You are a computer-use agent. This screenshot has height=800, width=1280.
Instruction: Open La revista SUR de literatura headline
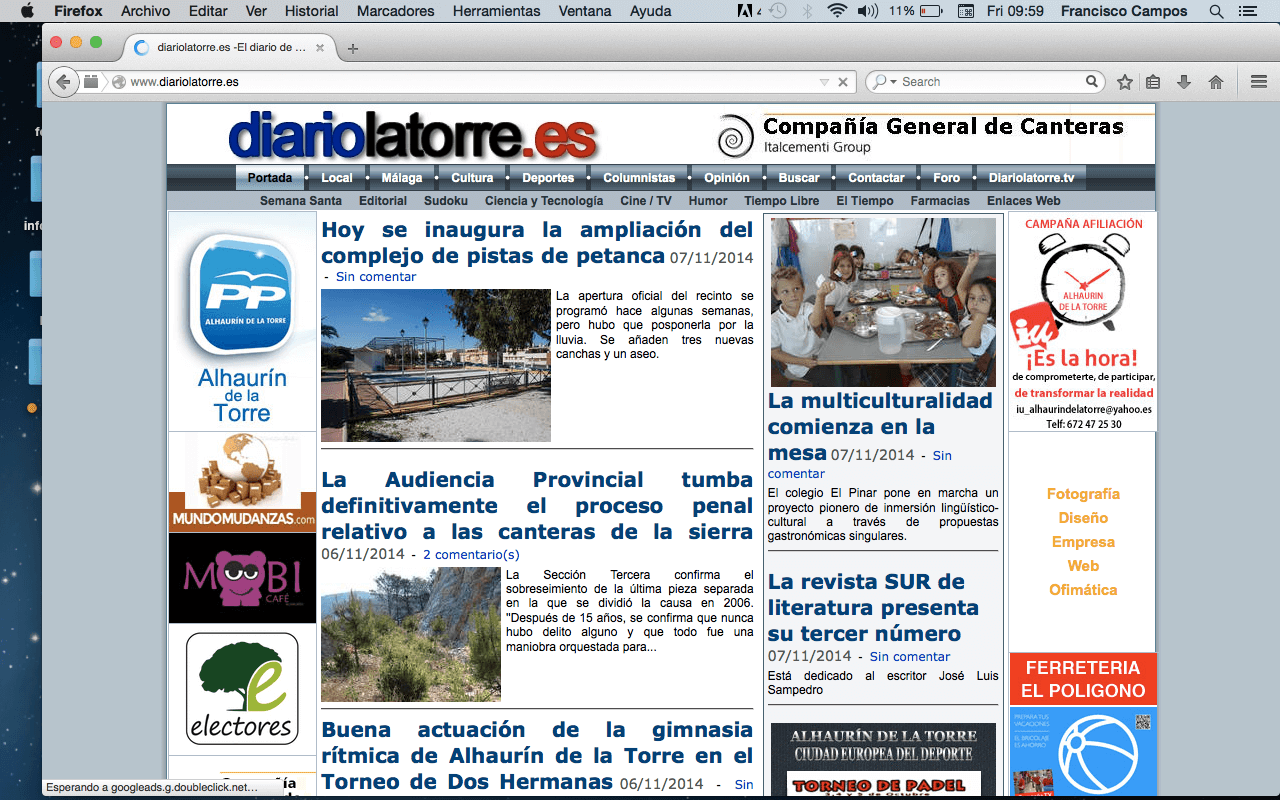click(873, 607)
